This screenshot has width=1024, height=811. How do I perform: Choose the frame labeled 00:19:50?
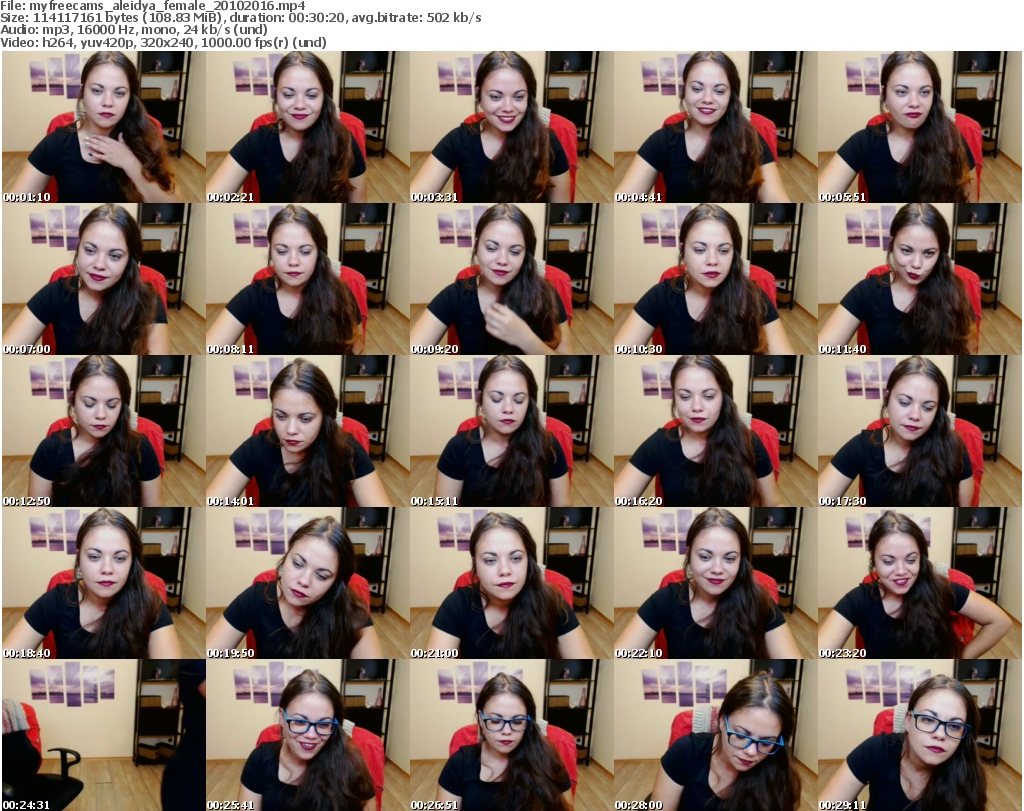(308, 583)
